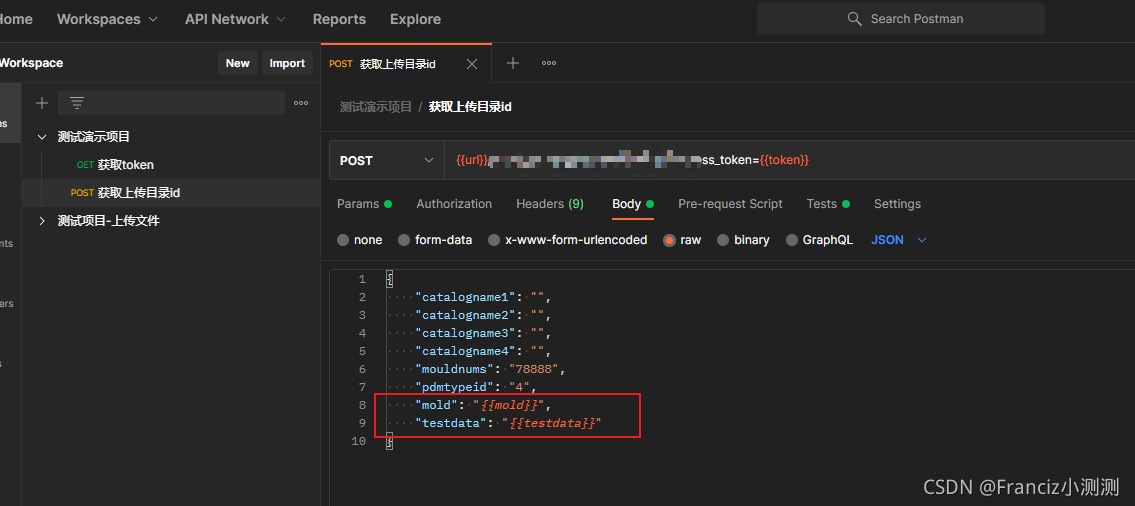
Task: Open tab bar three-dot options
Action: [549, 63]
